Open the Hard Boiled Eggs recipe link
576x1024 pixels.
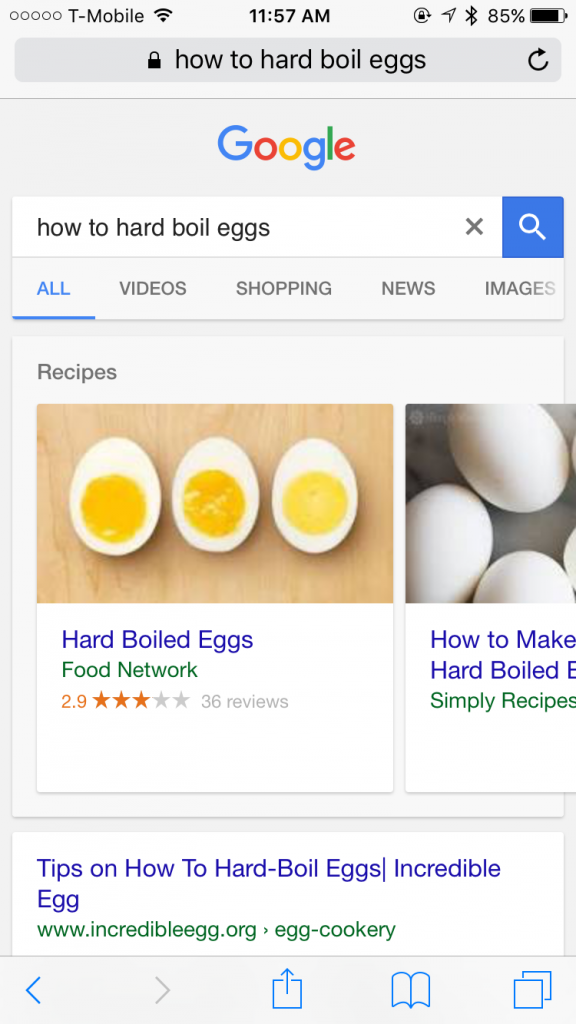click(x=157, y=639)
